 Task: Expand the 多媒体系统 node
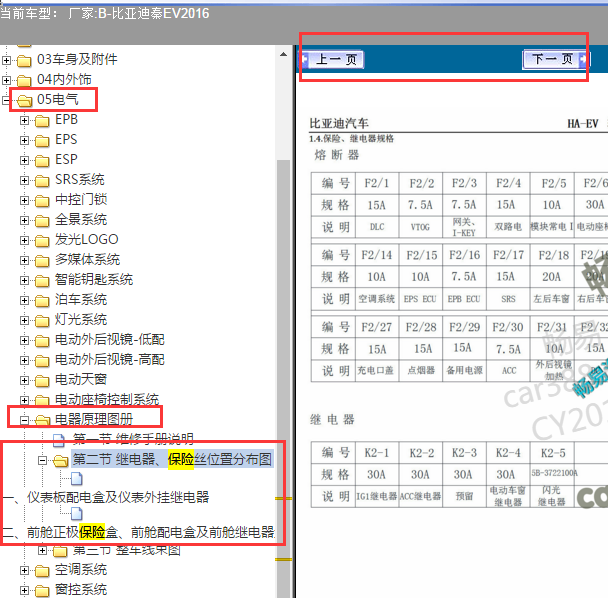click(24, 261)
